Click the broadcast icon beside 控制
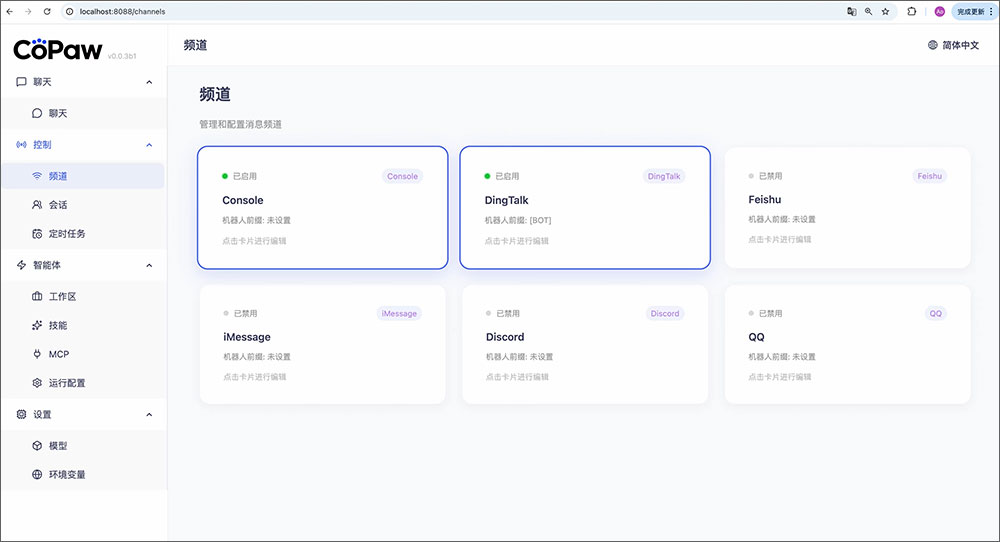This screenshot has height=542, width=1000. tap(21, 145)
